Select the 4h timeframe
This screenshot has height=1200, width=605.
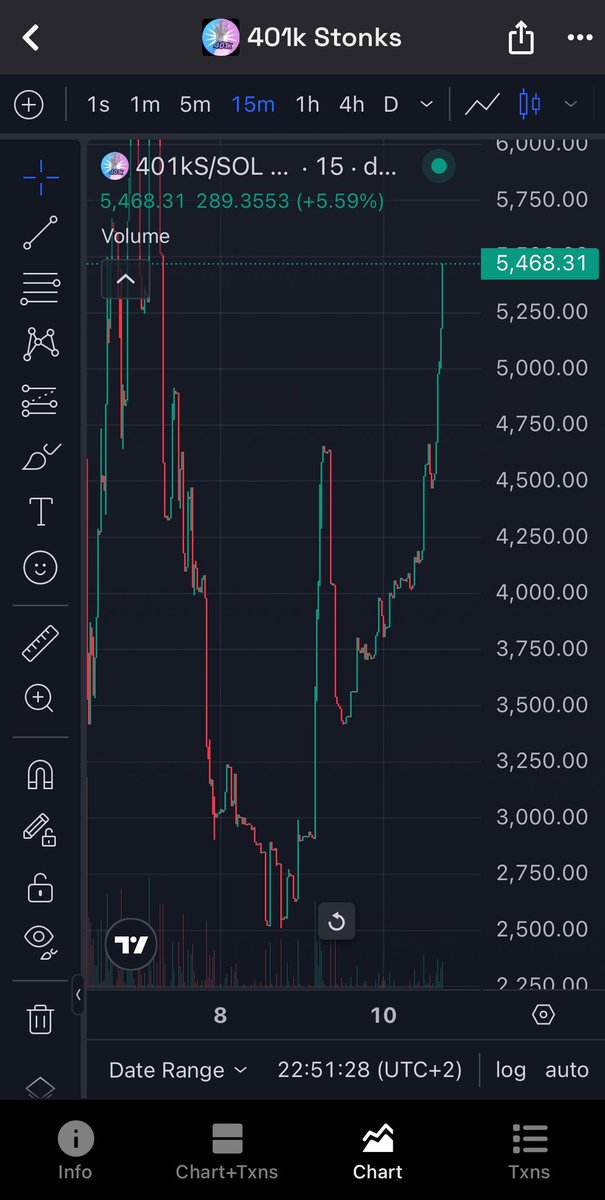coord(351,104)
